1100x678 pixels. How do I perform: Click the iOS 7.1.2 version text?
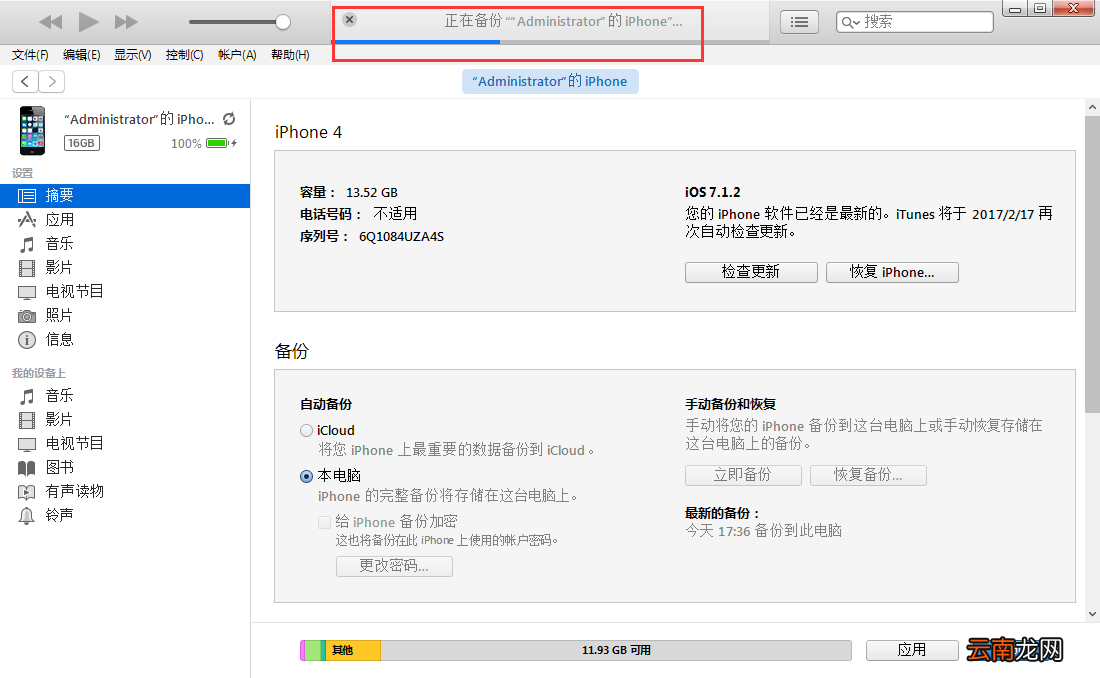point(713,192)
